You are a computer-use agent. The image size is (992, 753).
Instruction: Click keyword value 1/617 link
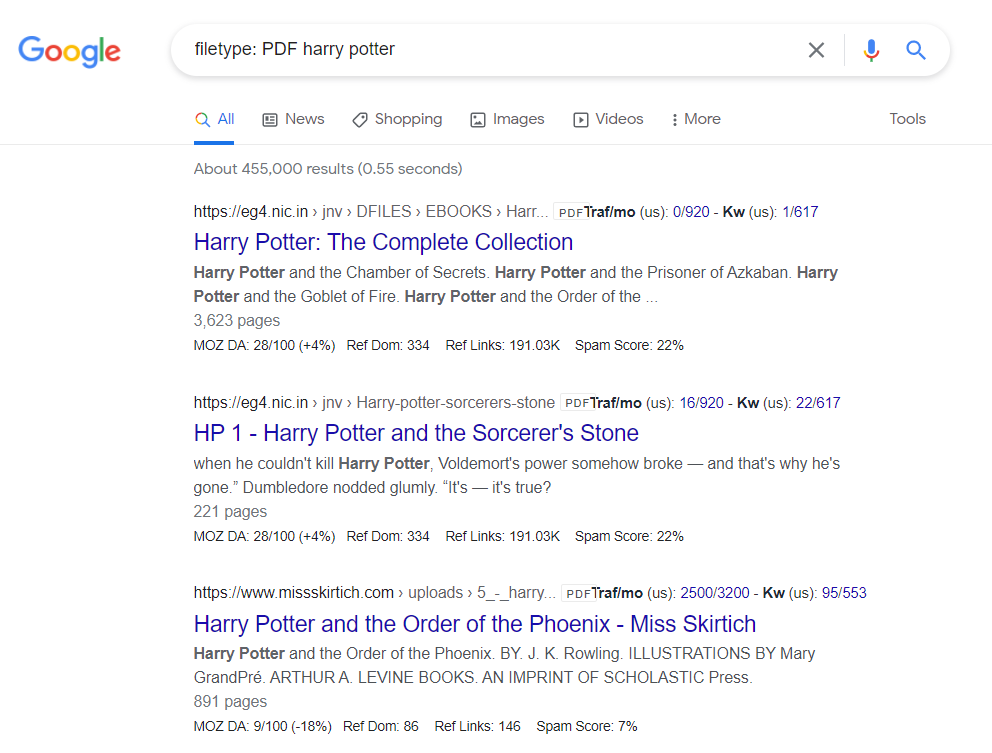pos(800,212)
